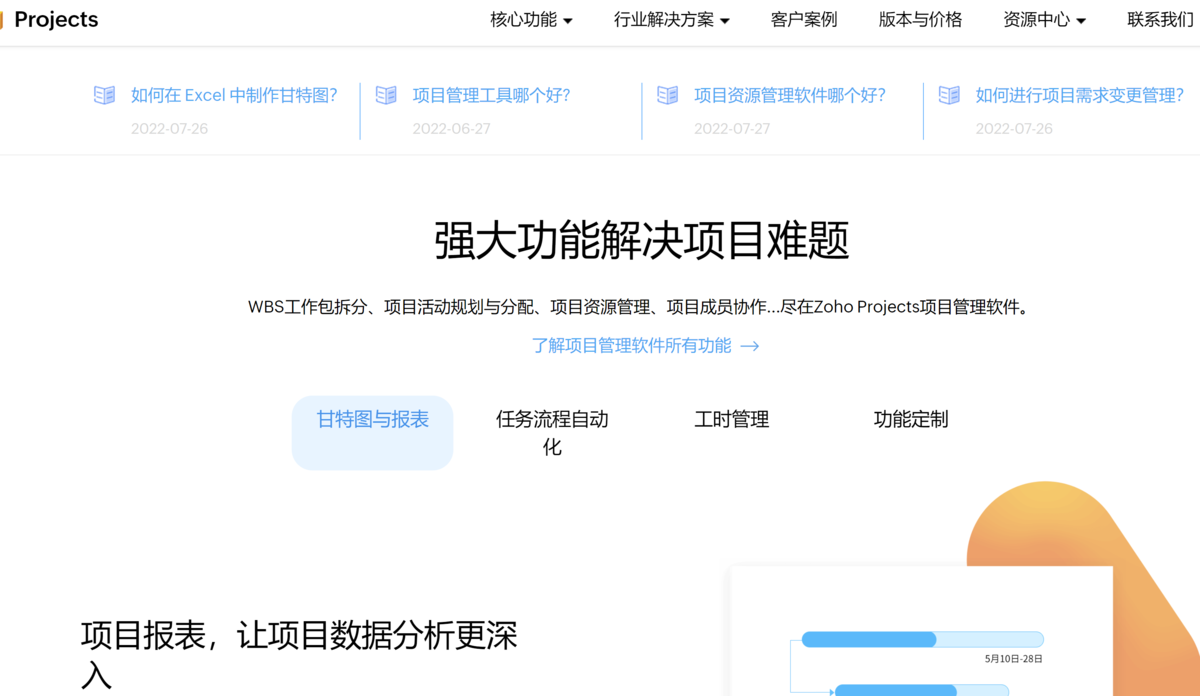This screenshot has width=1200, height=696.
Task: Switch to the 工时管理 tab
Action: coord(732,420)
